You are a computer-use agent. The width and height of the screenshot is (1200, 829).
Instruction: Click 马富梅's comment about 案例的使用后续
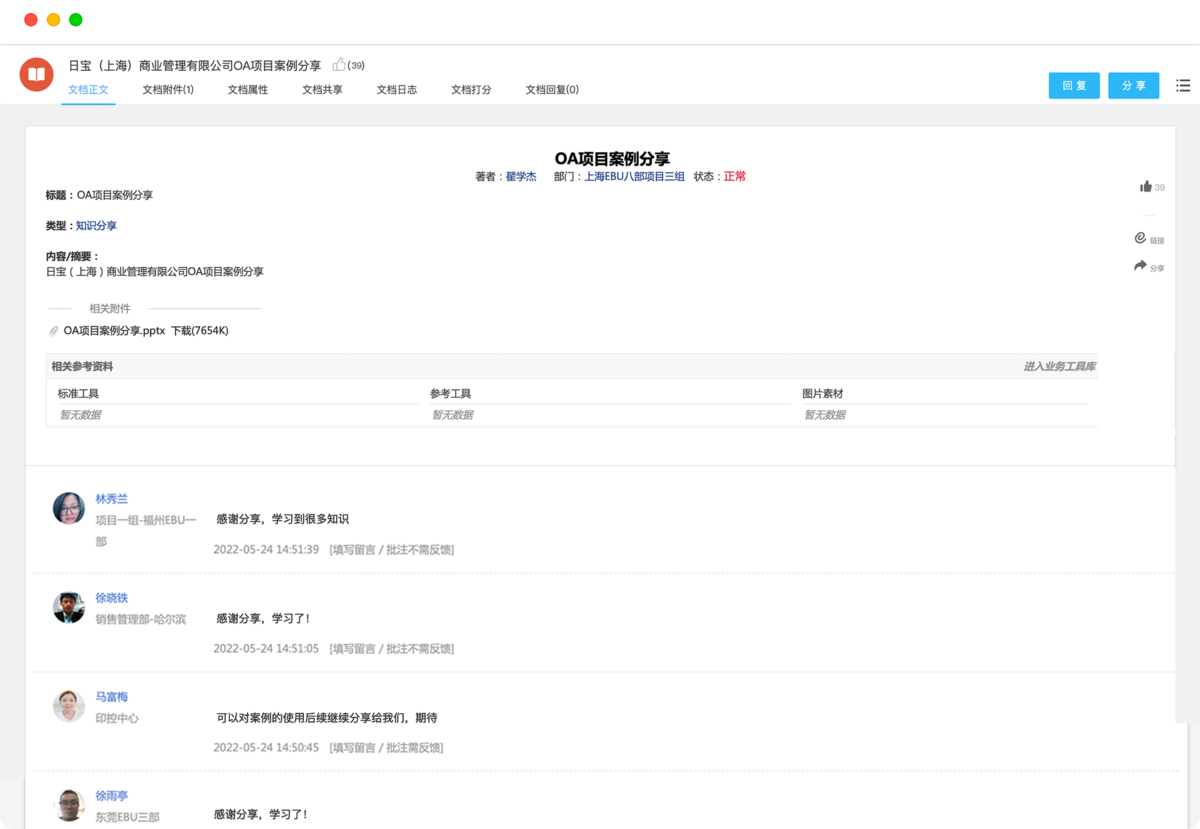click(327, 718)
